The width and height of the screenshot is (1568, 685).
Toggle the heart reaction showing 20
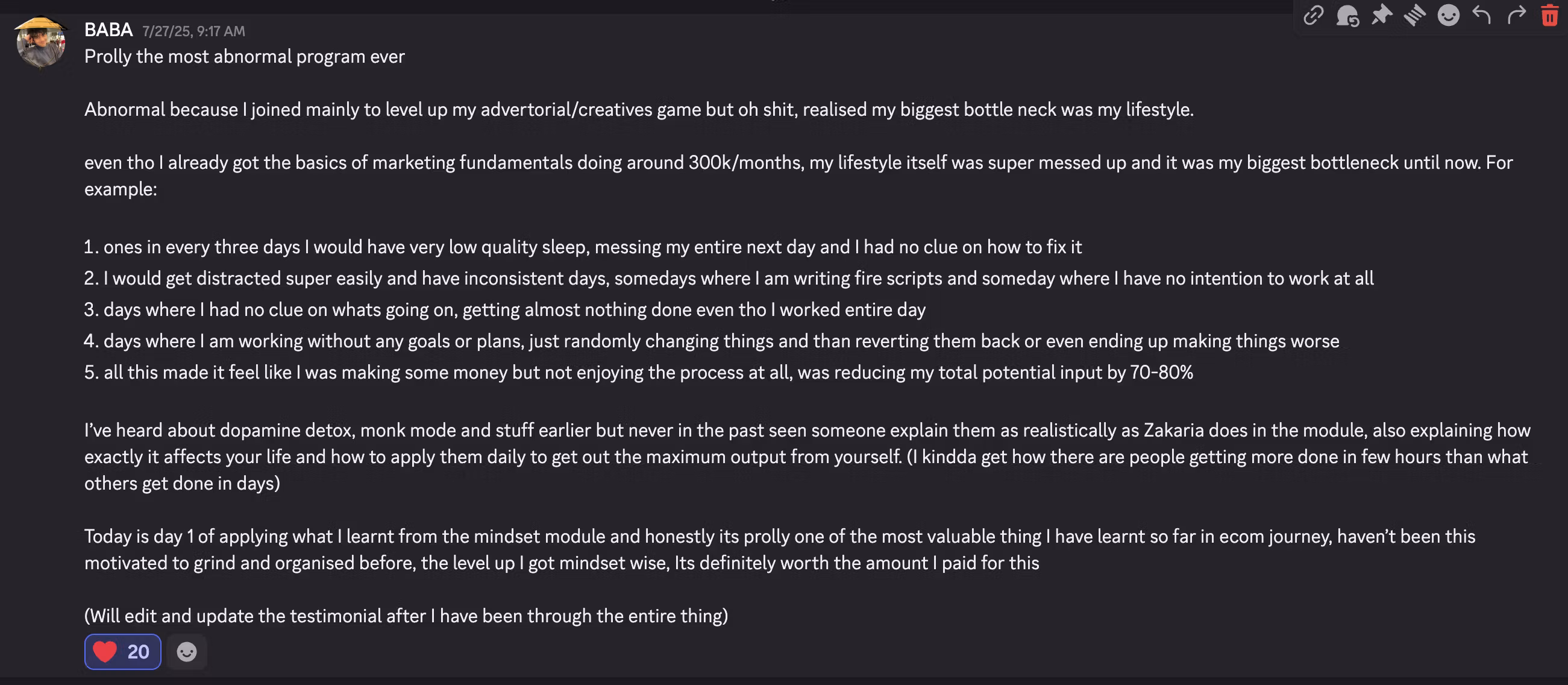(x=122, y=651)
